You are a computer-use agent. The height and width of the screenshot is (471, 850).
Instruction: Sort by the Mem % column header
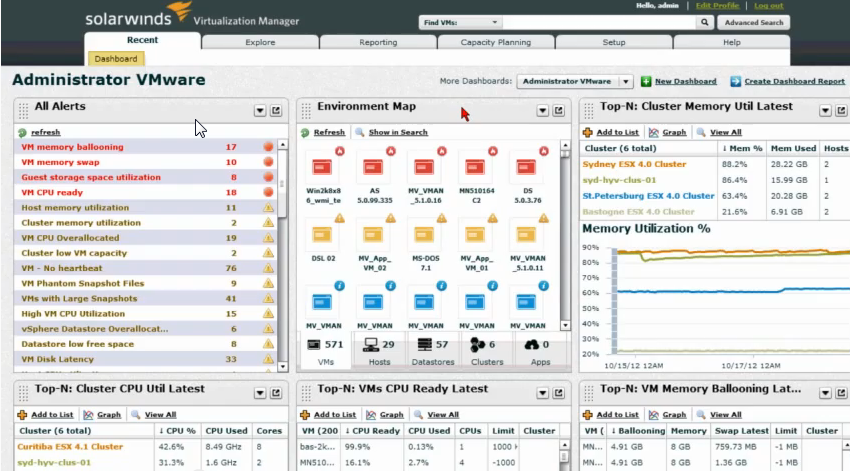742,148
